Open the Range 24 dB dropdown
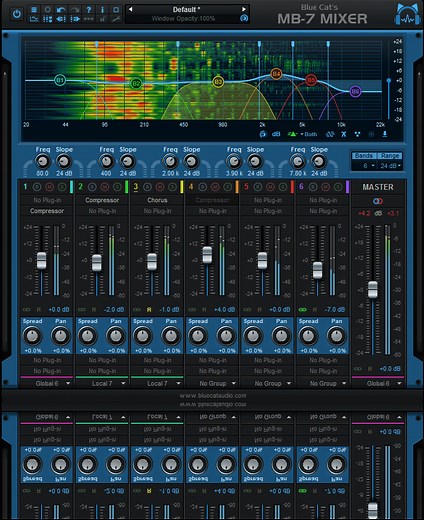 pos(390,166)
